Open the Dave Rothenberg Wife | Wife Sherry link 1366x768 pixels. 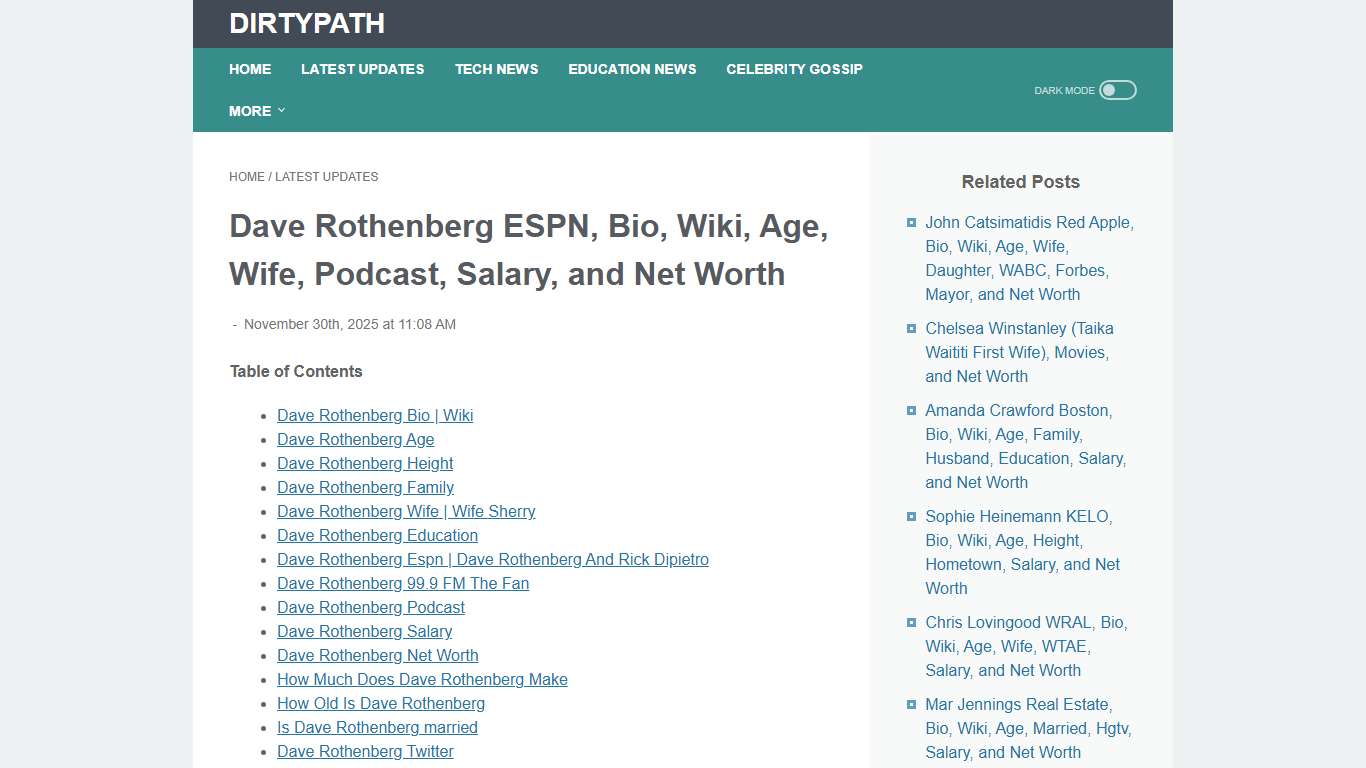pyautogui.click(x=406, y=511)
